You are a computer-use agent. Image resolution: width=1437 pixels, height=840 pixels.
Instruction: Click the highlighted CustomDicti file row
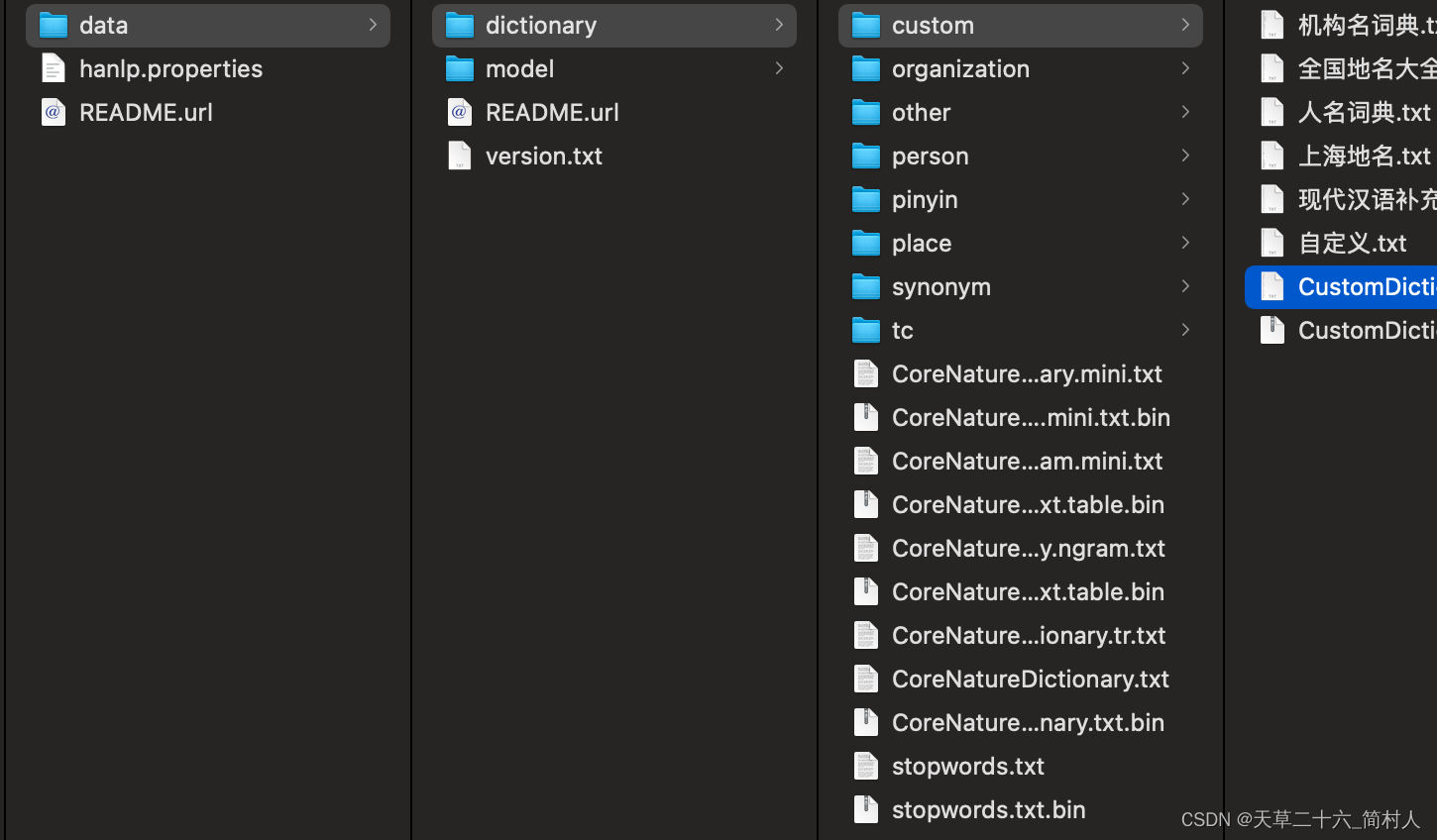point(1341,286)
